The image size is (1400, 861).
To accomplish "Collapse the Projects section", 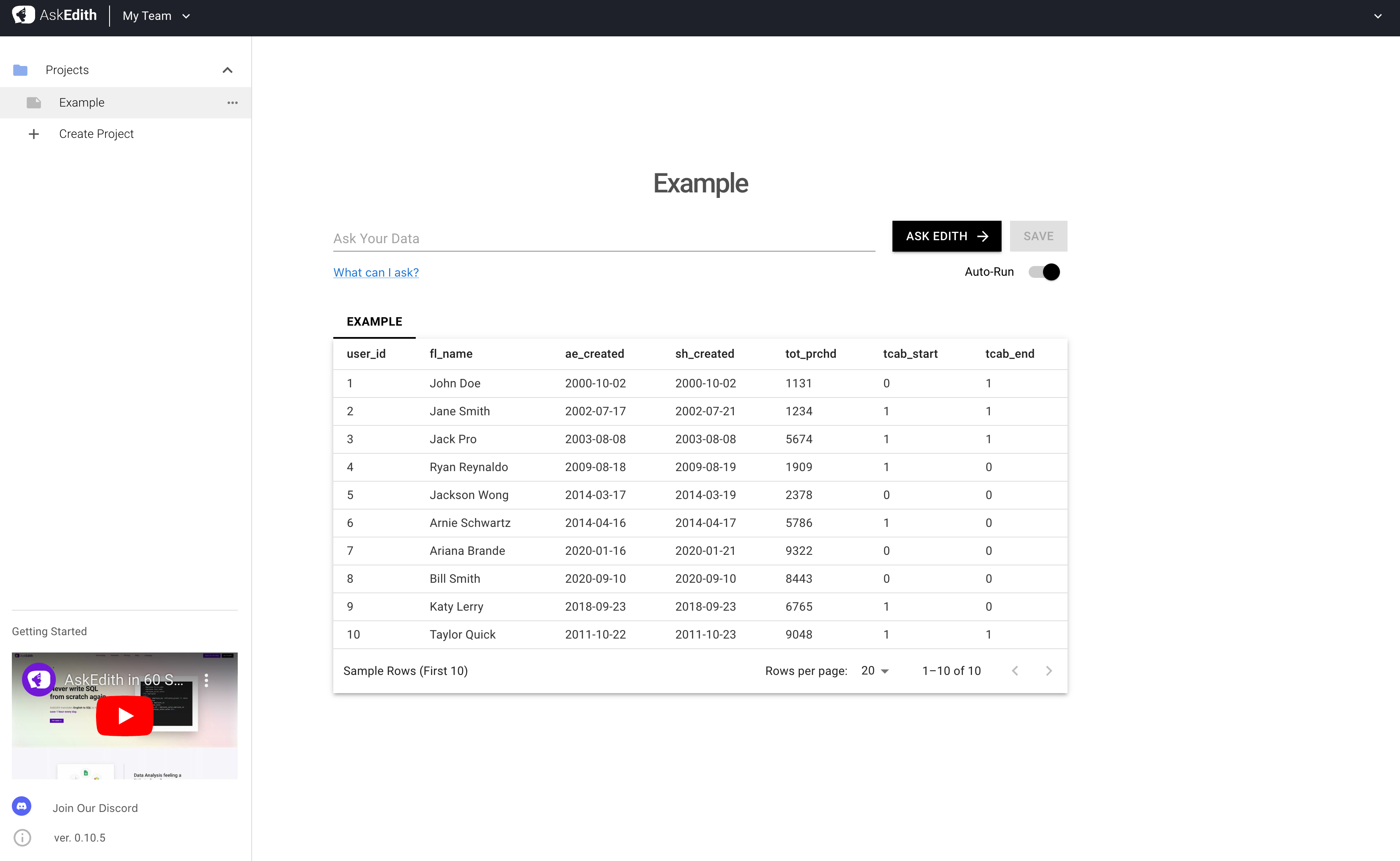I will (227, 69).
